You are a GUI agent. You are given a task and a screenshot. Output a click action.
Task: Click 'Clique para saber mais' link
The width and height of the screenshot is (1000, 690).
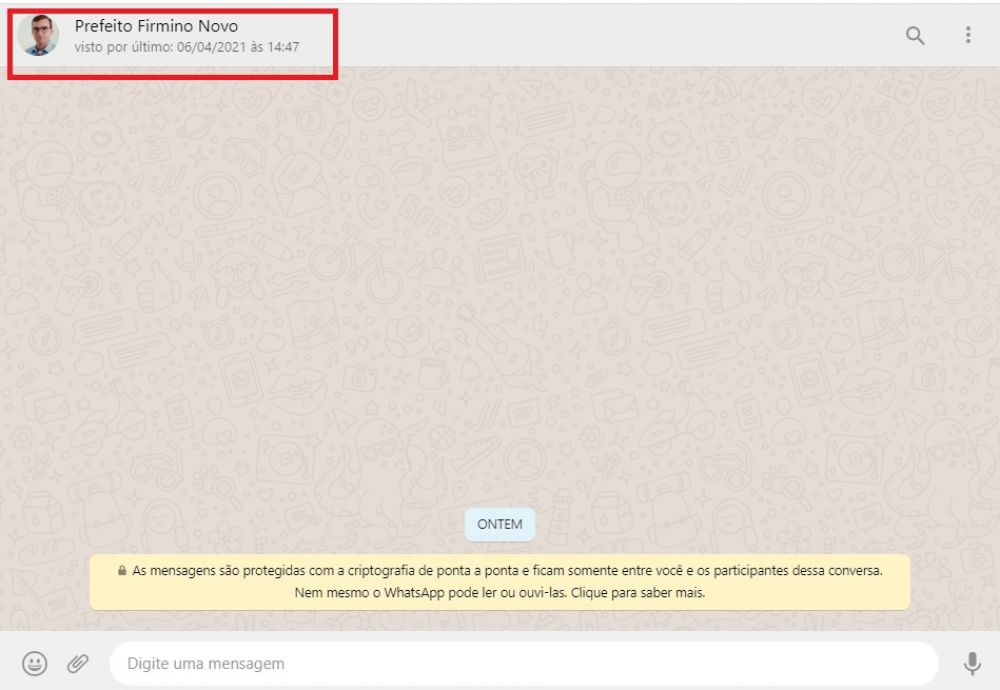pyautogui.click(x=641, y=592)
